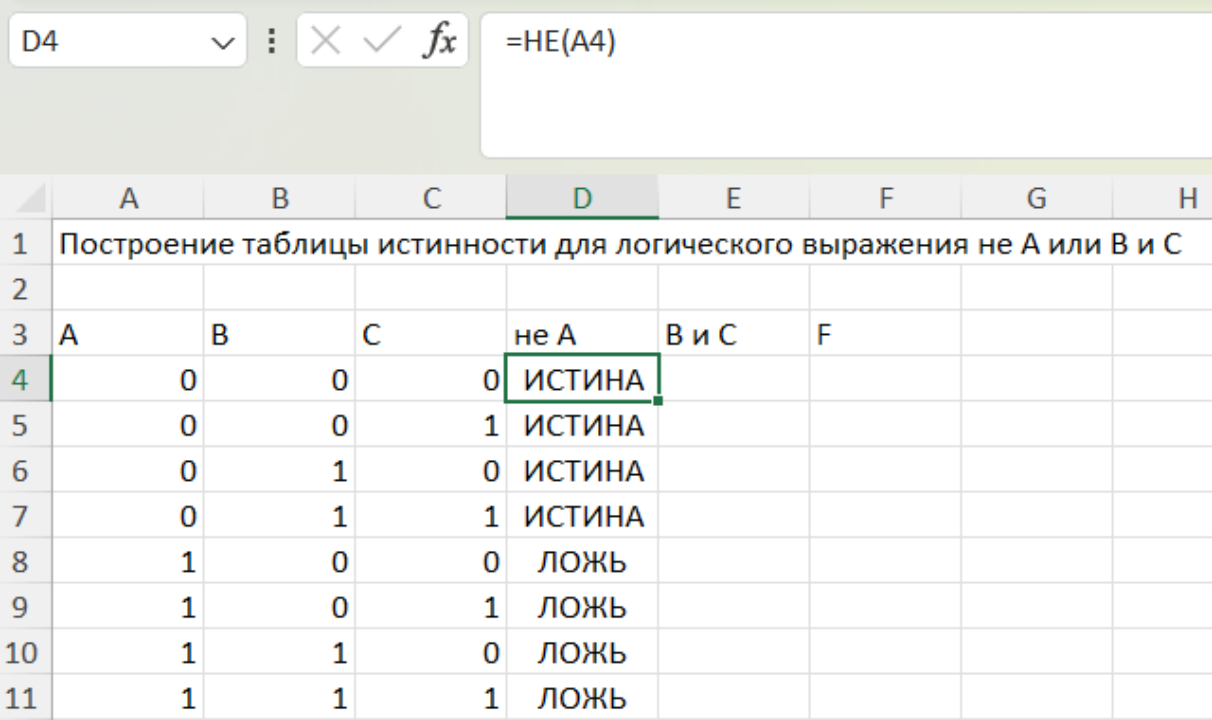1212x720 pixels.
Task: Click cell D9 containing ЛОЖЬ
Action: click(x=582, y=607)
